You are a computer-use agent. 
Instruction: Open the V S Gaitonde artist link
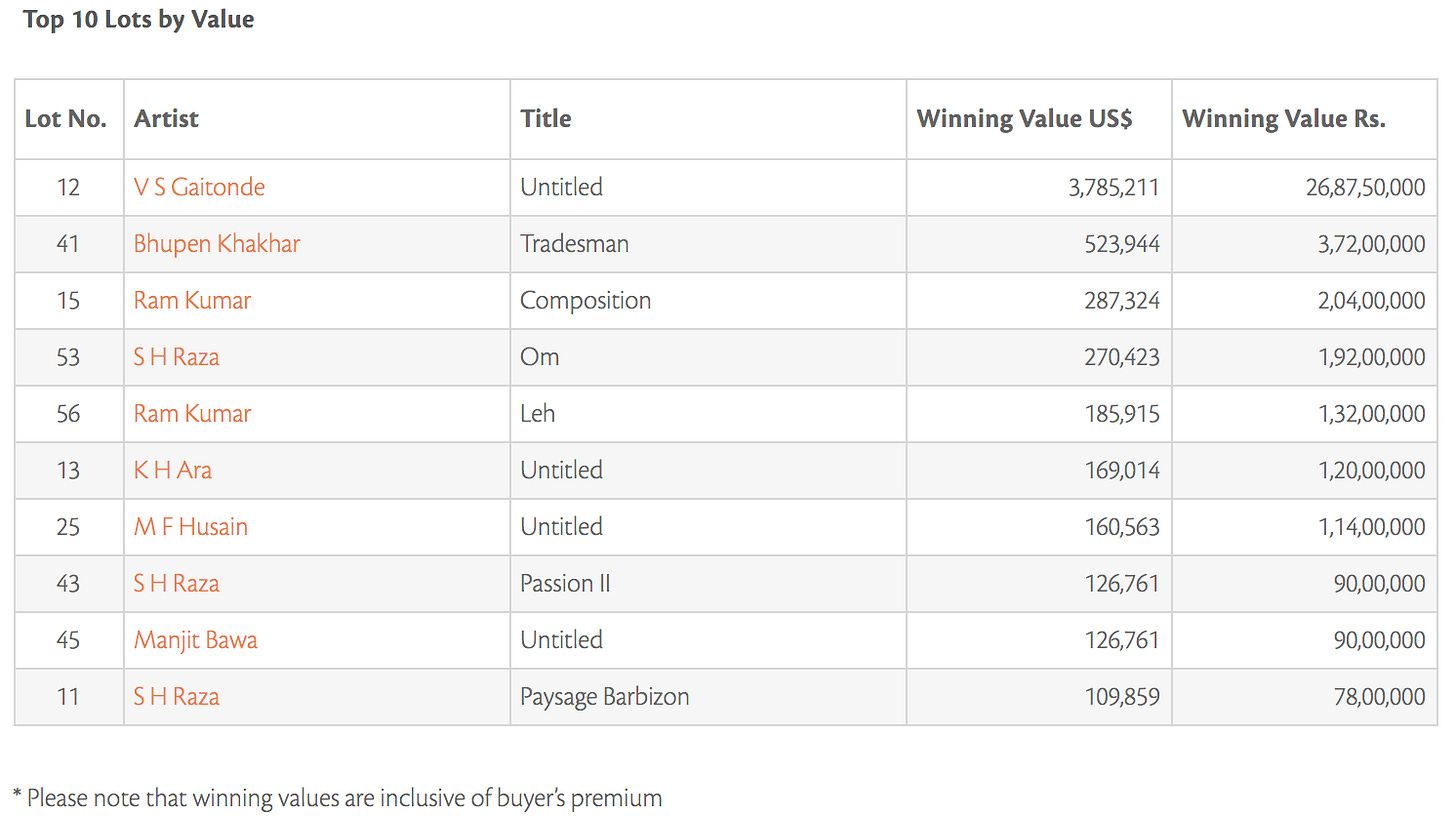click(x=199, y=187)
